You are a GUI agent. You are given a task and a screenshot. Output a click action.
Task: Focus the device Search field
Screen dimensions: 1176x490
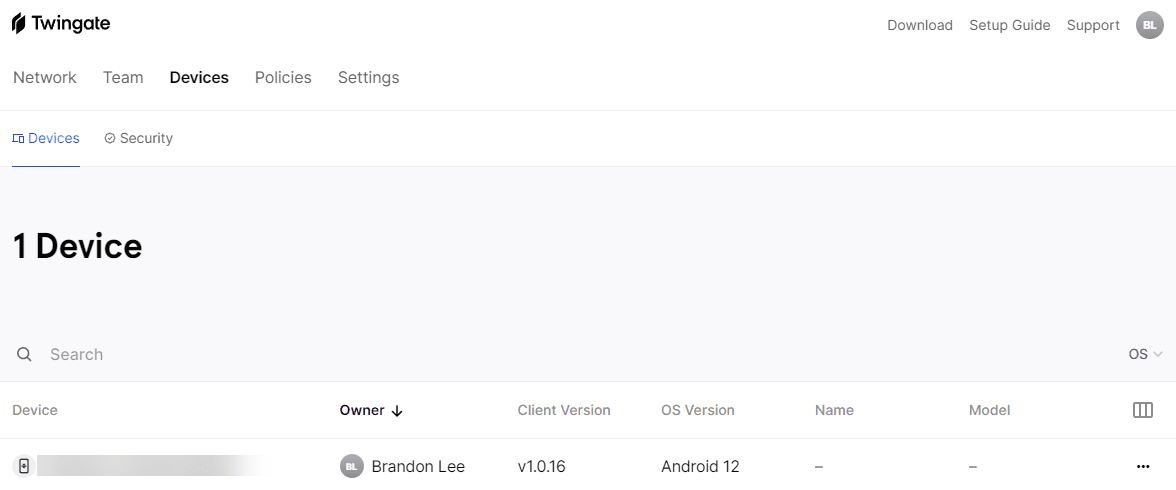[x=300, y=354]
